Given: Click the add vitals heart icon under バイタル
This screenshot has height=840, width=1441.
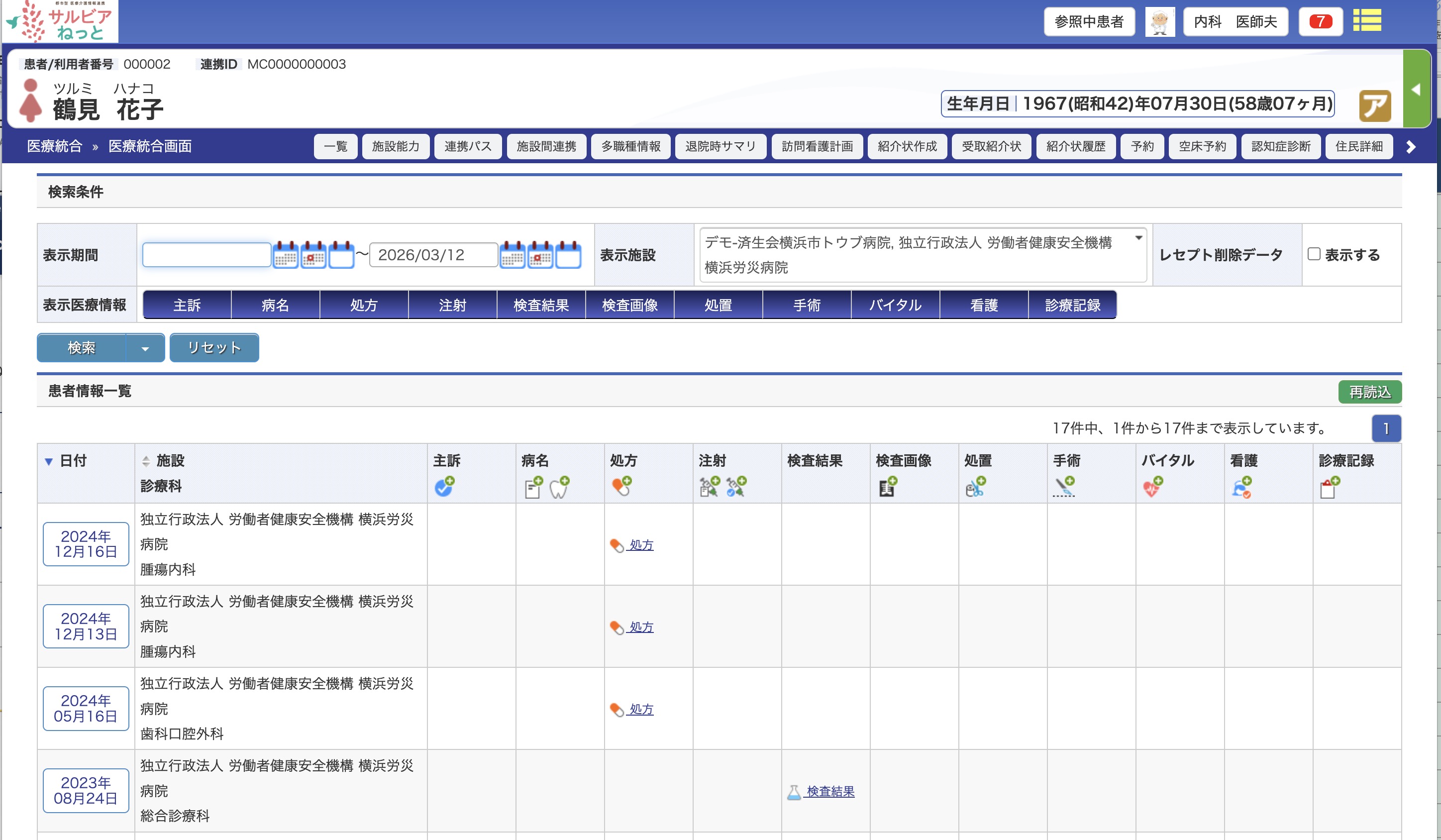Looking at the screenshot, I should pos(1152,487).
